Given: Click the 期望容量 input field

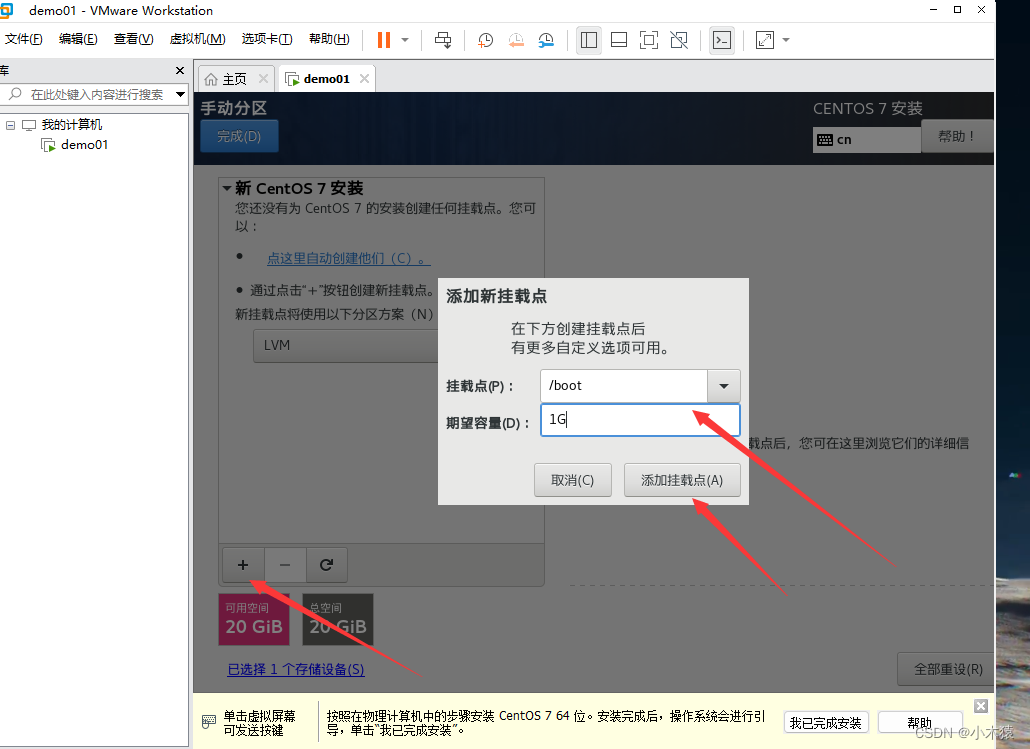Looking at the screenshot, I should (640, 420).
